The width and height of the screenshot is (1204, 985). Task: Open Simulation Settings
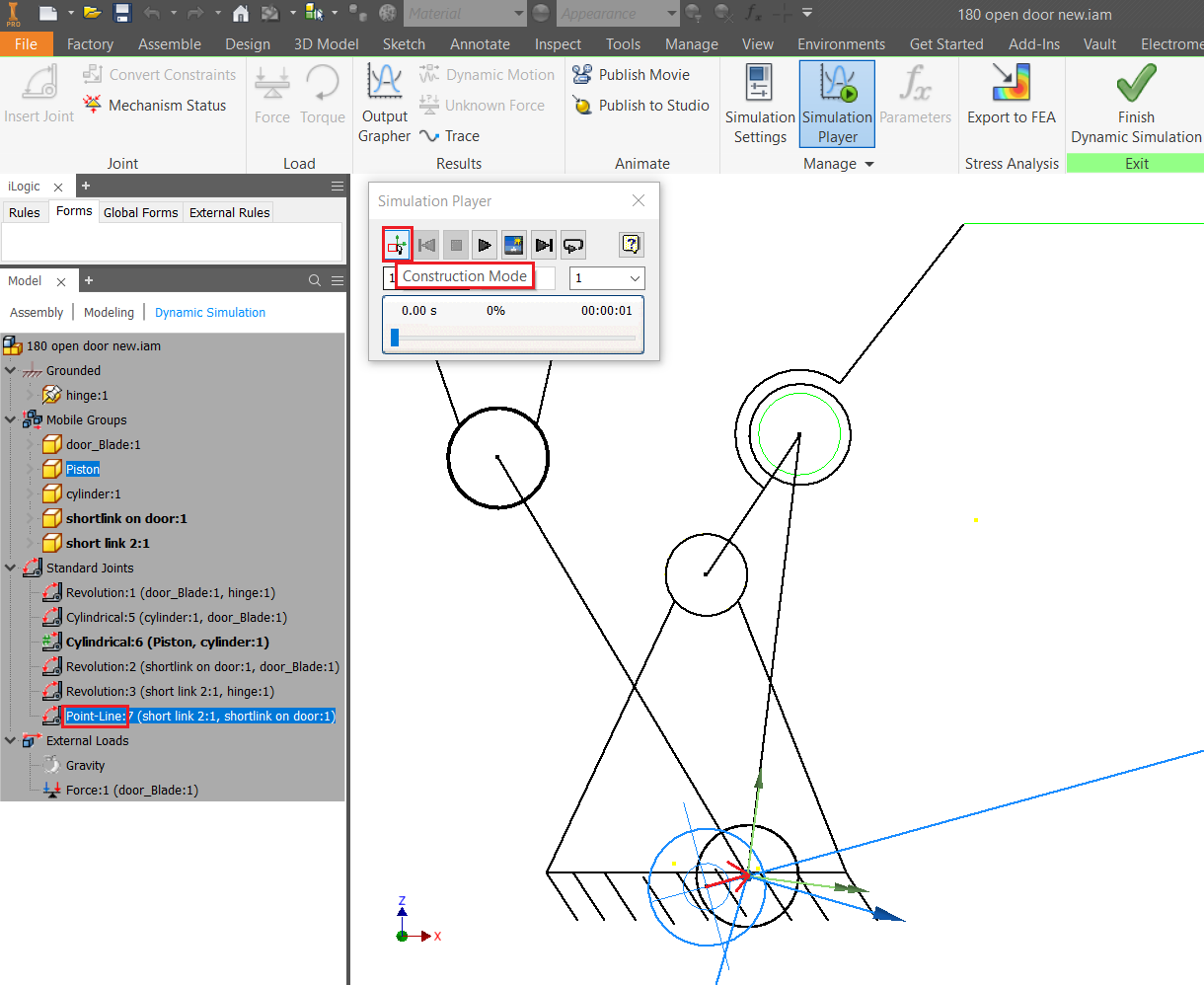tap(759, 102)
